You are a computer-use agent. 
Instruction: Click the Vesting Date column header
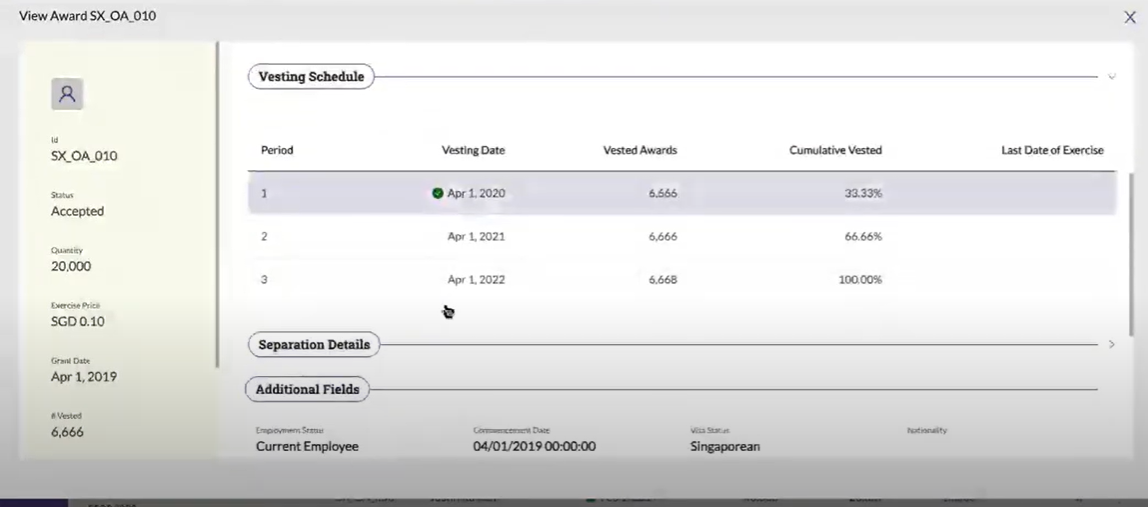[x=473, y=150]
